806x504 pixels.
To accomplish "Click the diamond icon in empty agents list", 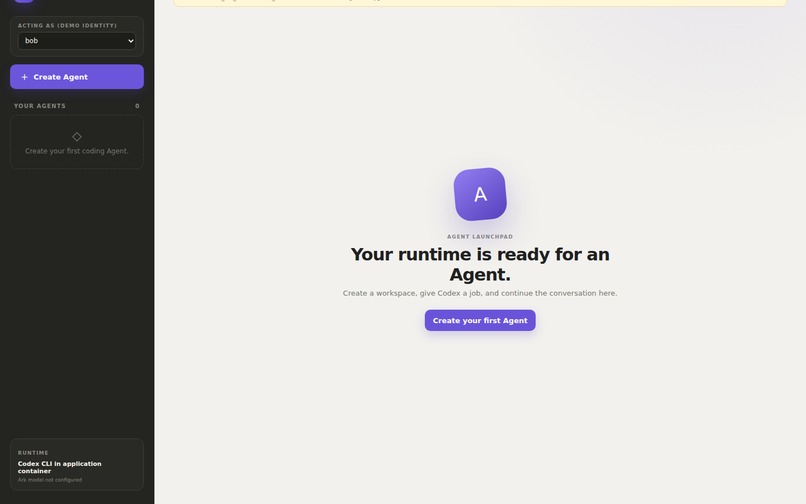I will [x=77, y=137].
